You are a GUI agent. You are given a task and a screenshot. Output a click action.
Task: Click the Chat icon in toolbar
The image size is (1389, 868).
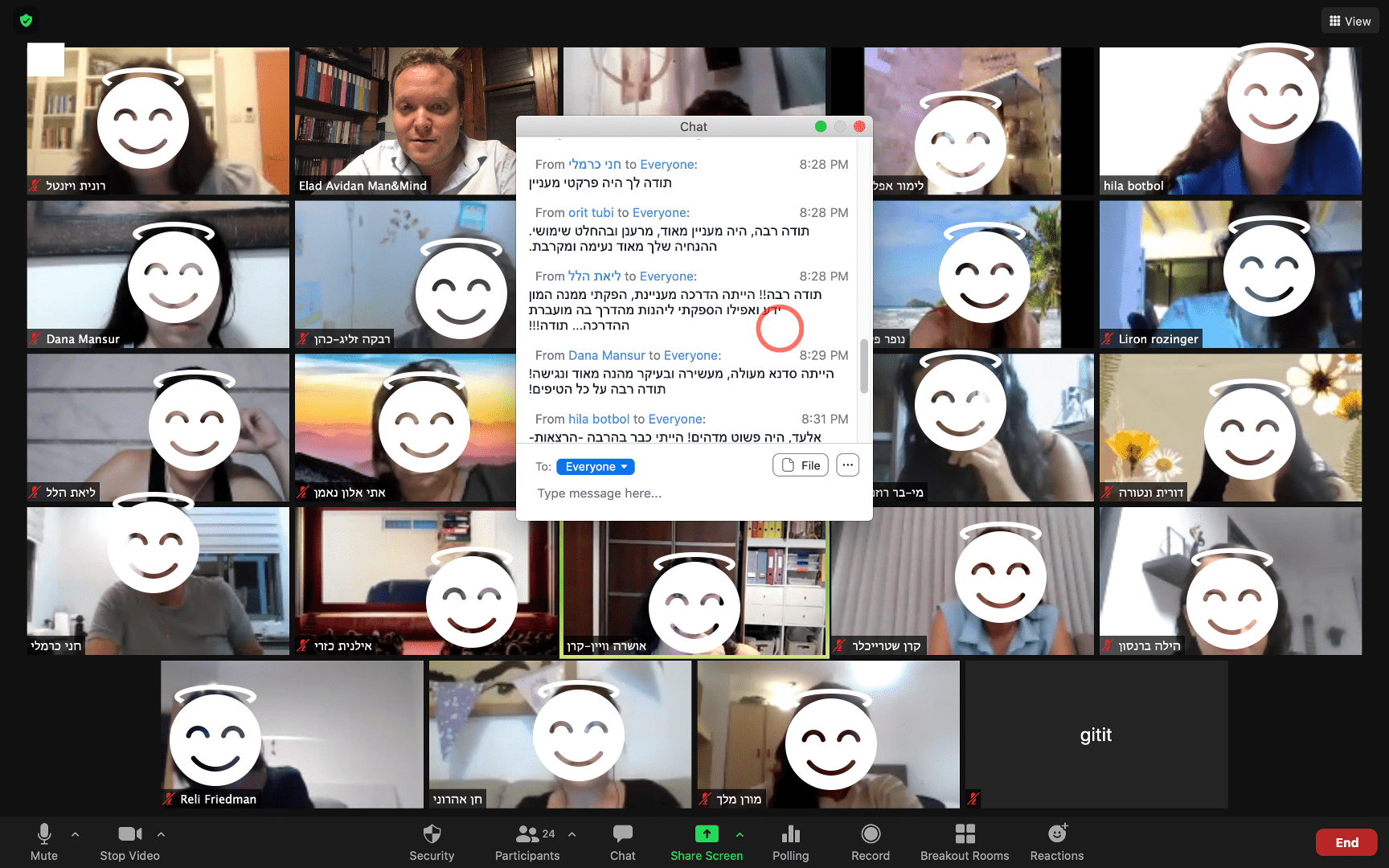pyautogui.click(x=622, y=841)
